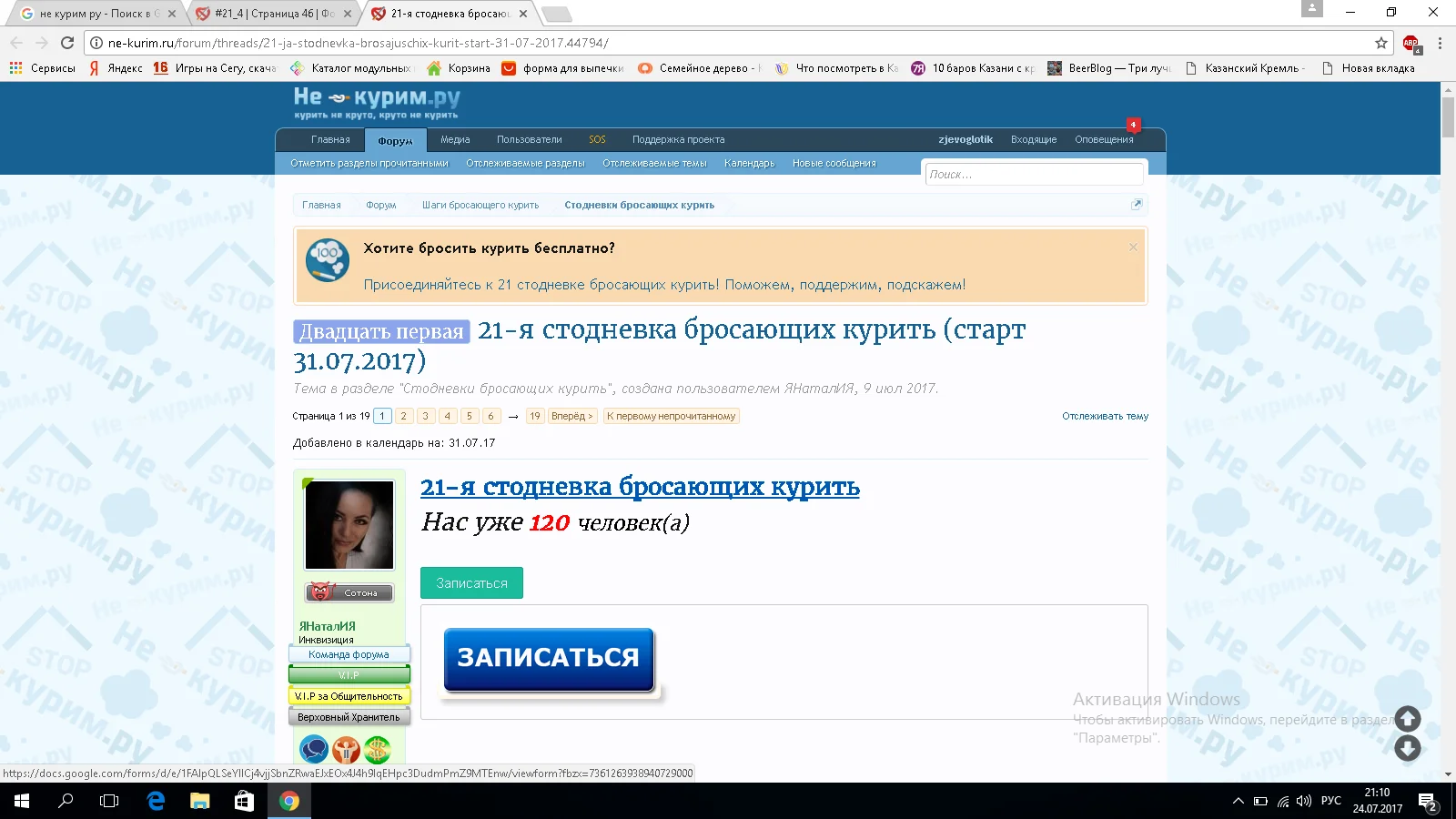Go to 'Стодневки бросающих курить' breadcrumb
1456x819 pixels.
[639, 205]
